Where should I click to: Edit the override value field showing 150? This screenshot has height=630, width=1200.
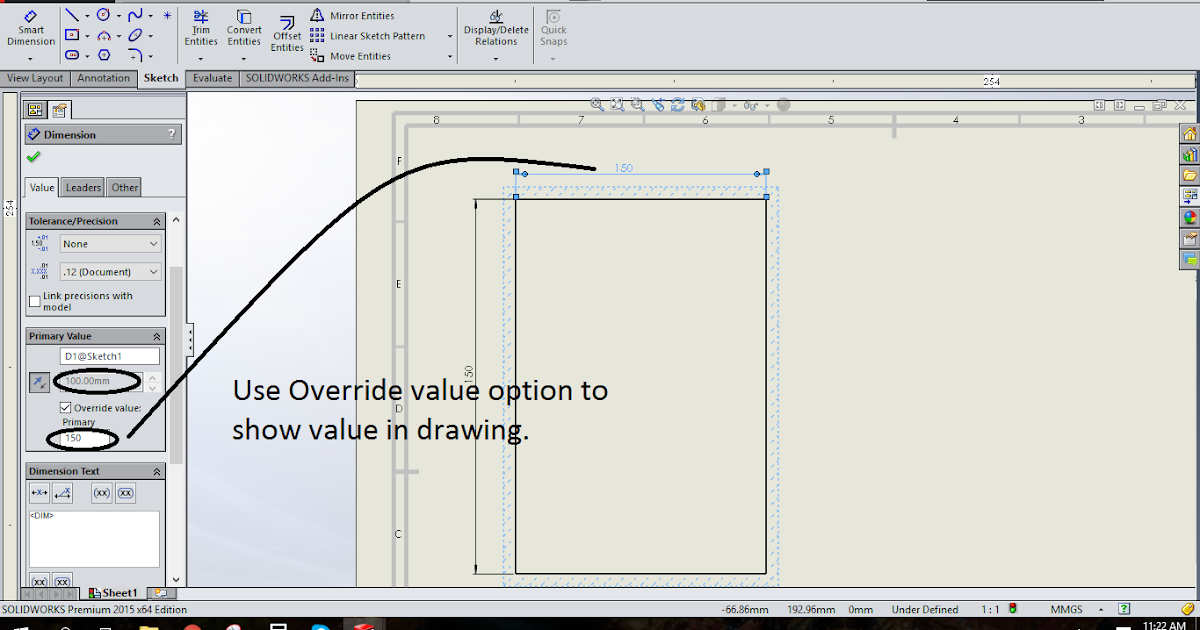coord(83,438)
